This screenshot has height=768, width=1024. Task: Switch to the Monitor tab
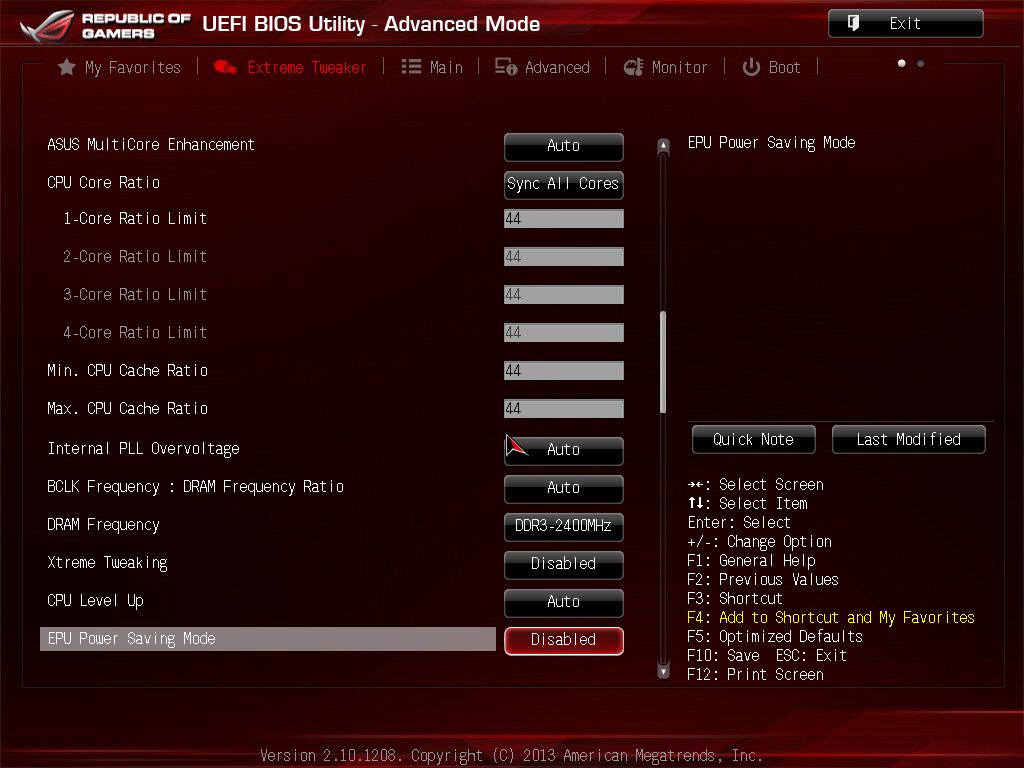pos(665,67)
